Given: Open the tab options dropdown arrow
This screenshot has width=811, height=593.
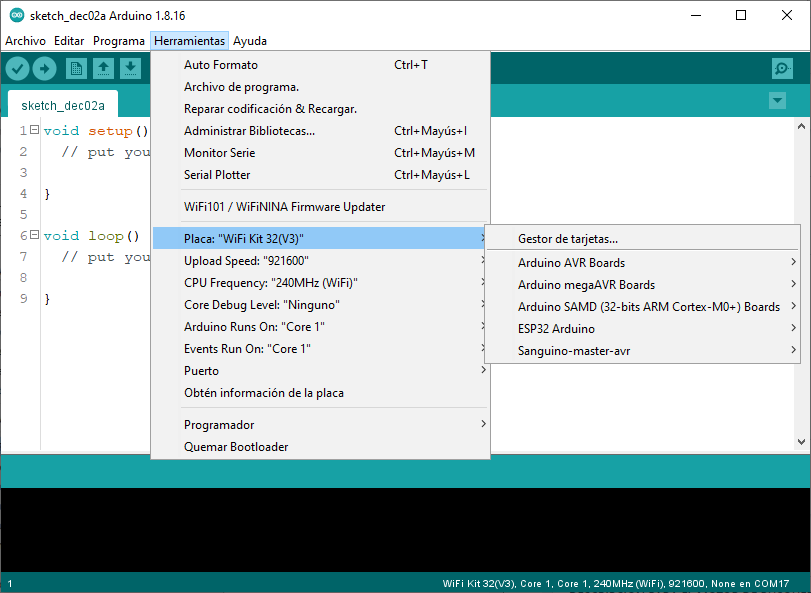Looking at the screenshot, I should tap(777, 100).
